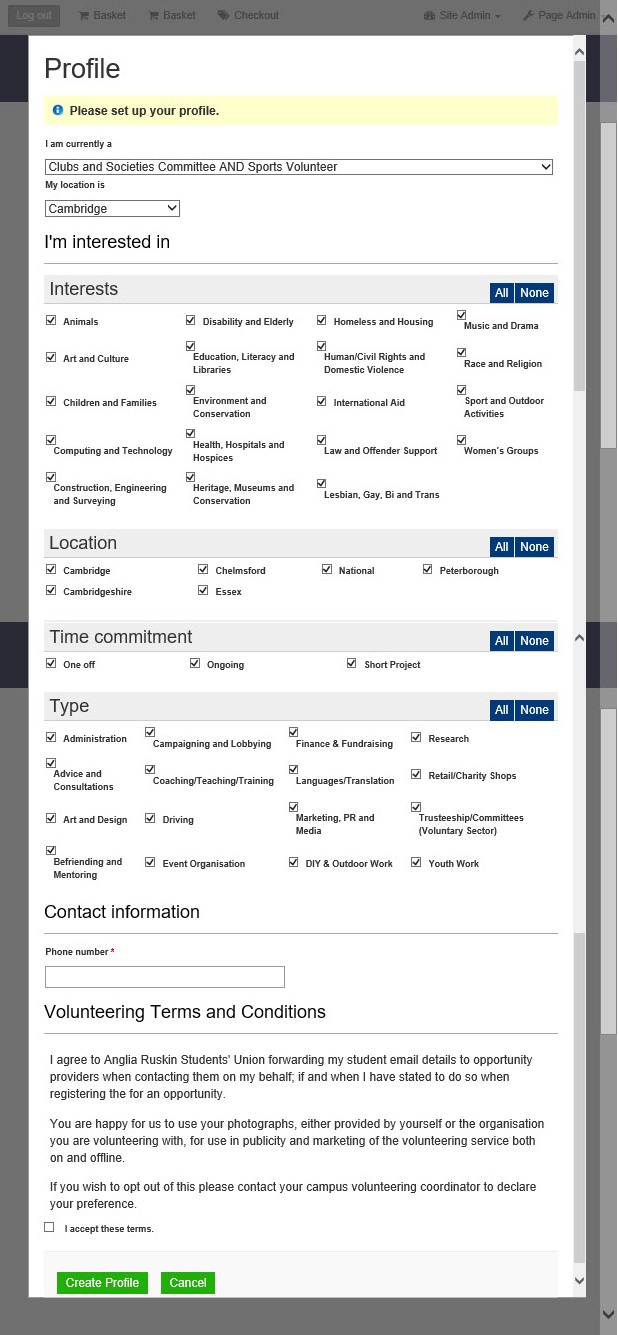Open the first Basket menu item
The width and height of the screenshot is (619, 1335).
pyautogui.click(x=102, y=16)
